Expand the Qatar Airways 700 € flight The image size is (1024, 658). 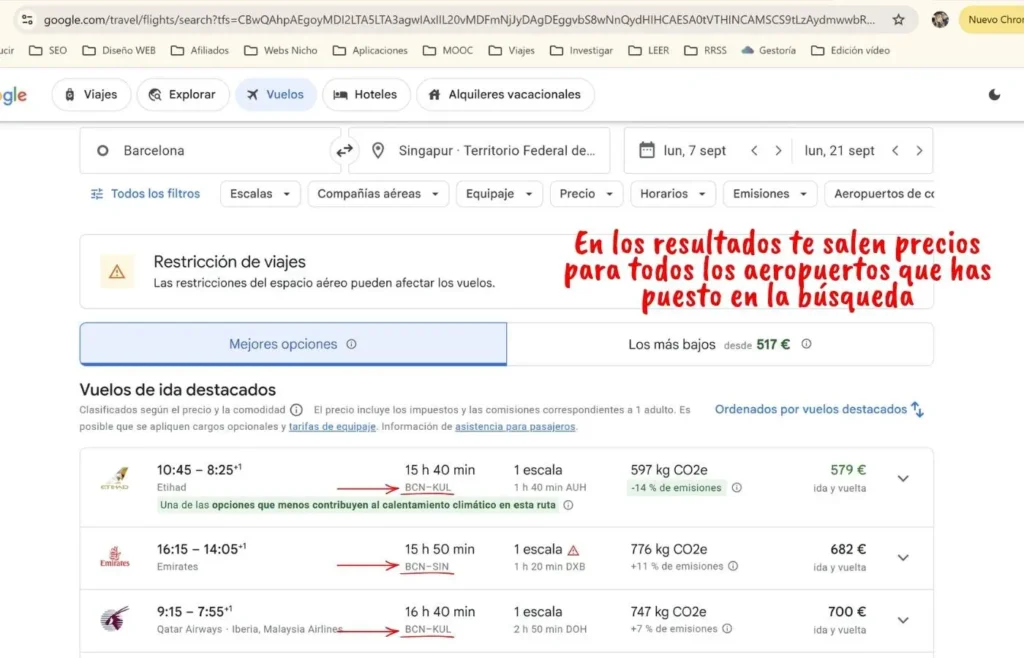(903, 620)
